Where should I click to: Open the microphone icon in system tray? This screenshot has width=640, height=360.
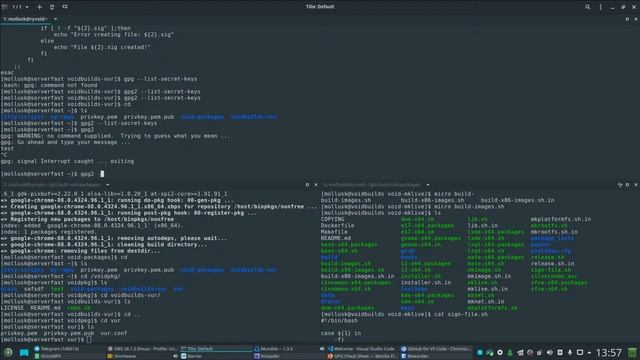[570, 353]
